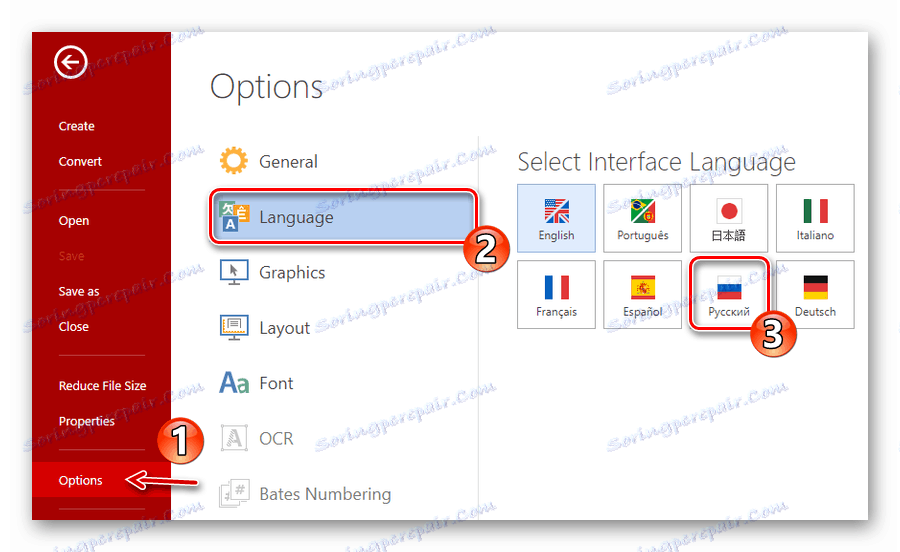900x552 pixels.
Task: Select the Español flag tile
Action: pyautogui.click(x=642, y=294)
